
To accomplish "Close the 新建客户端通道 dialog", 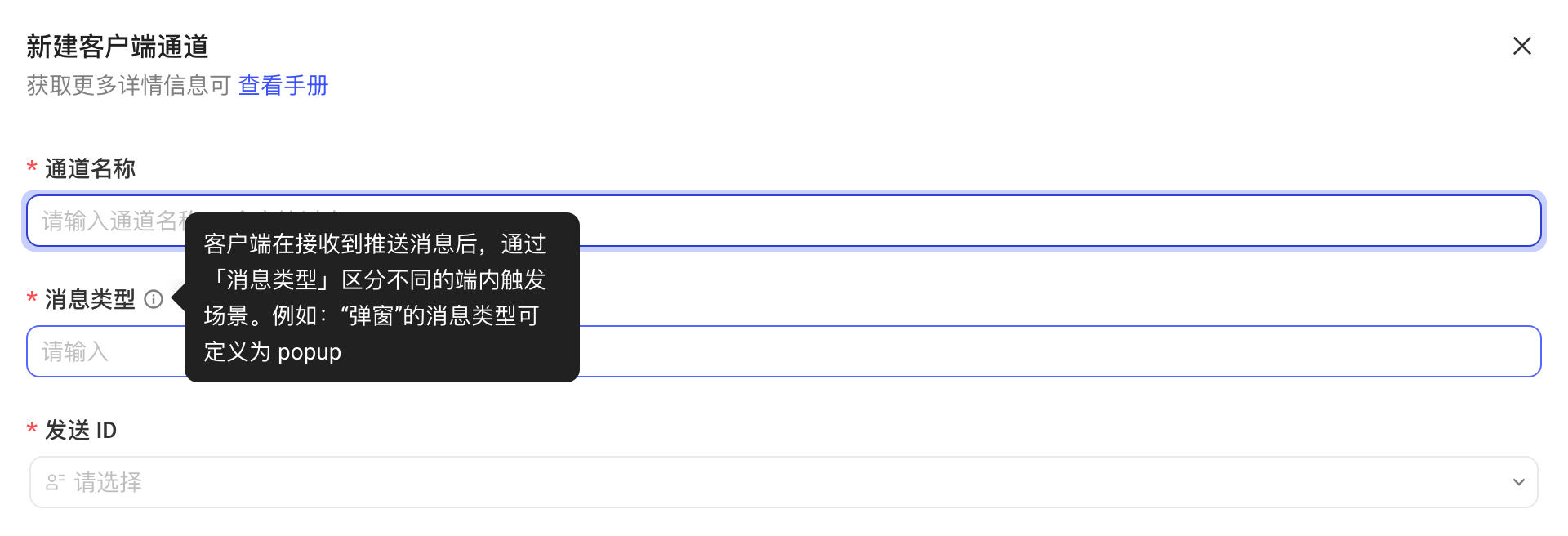I will point(1521,46).
